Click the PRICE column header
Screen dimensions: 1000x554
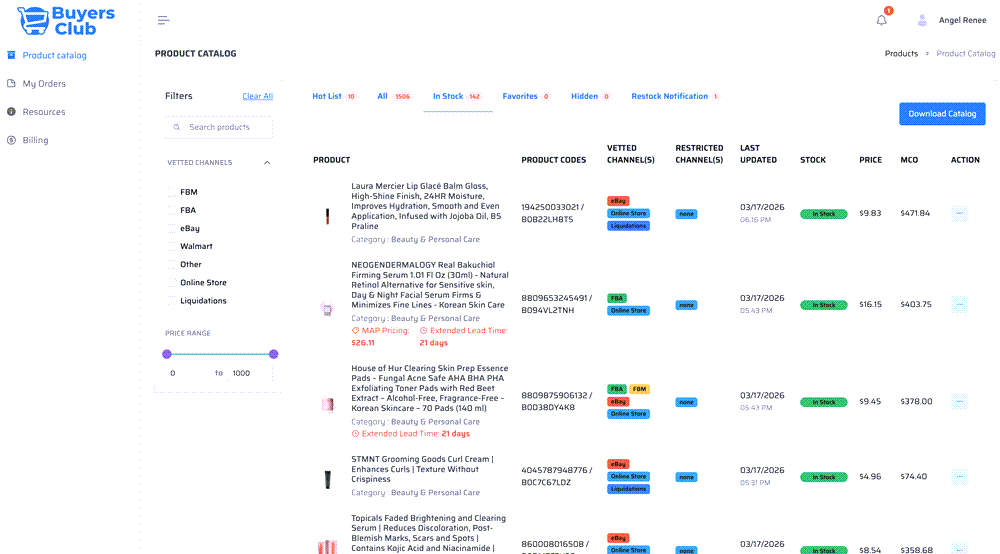871,160
